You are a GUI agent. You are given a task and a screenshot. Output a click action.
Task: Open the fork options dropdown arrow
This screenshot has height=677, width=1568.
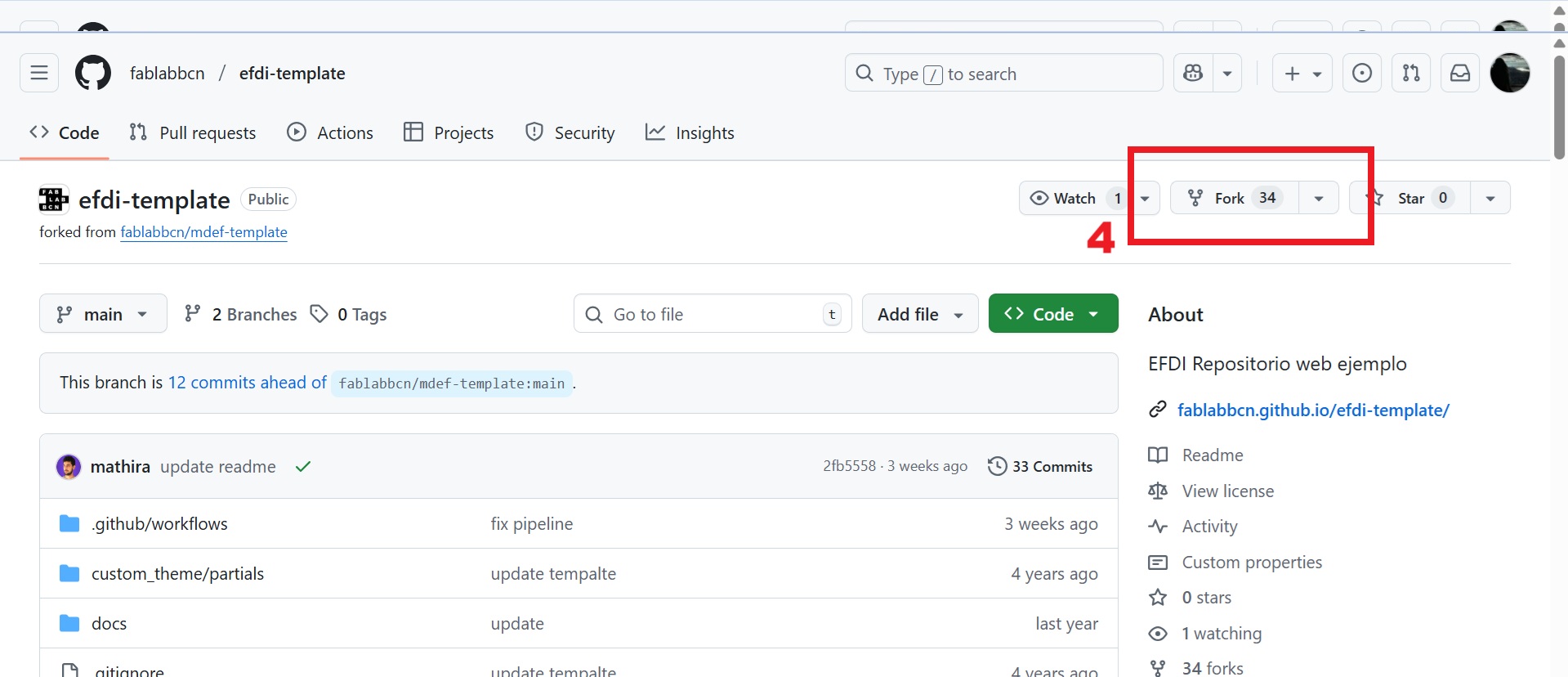coord(1319,199)
